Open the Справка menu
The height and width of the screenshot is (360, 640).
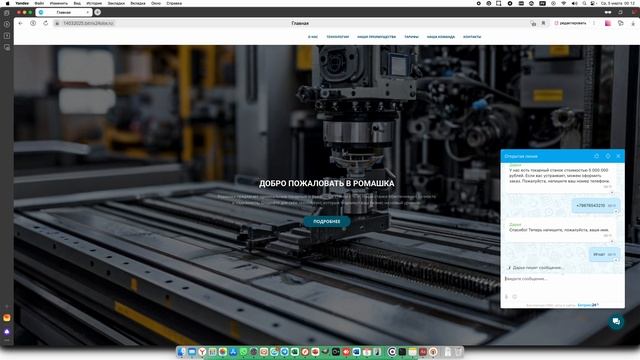174,3
